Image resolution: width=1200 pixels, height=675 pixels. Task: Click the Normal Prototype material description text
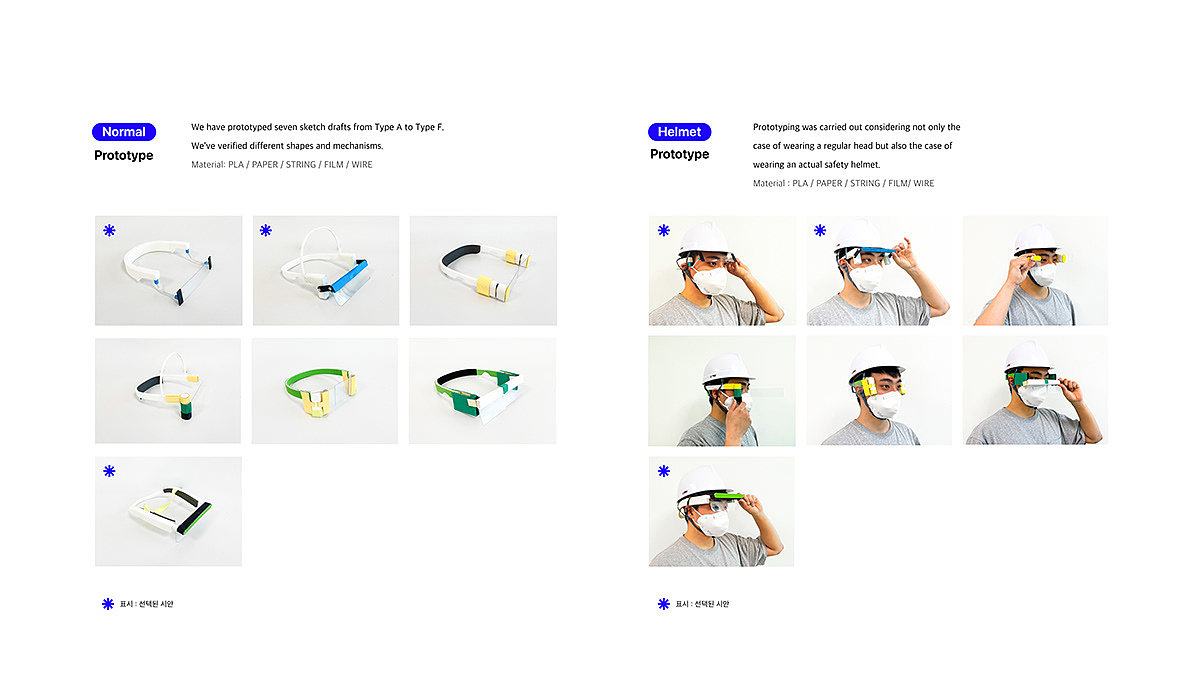(282, 164)
